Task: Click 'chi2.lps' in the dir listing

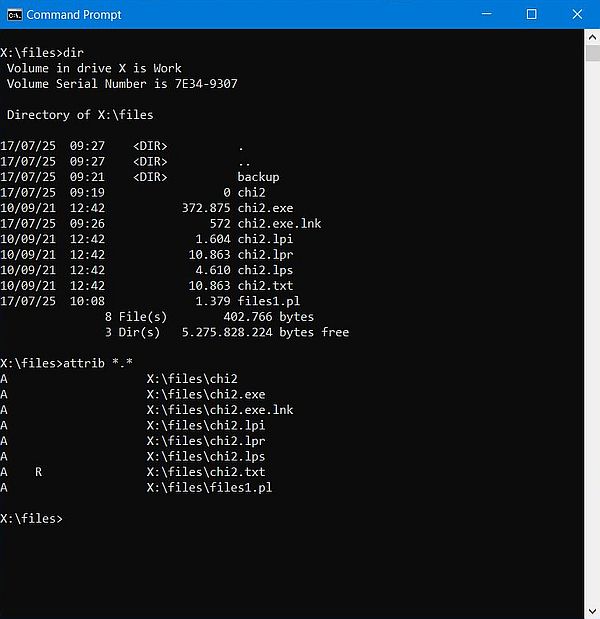Action: click(x=265, y=270)
